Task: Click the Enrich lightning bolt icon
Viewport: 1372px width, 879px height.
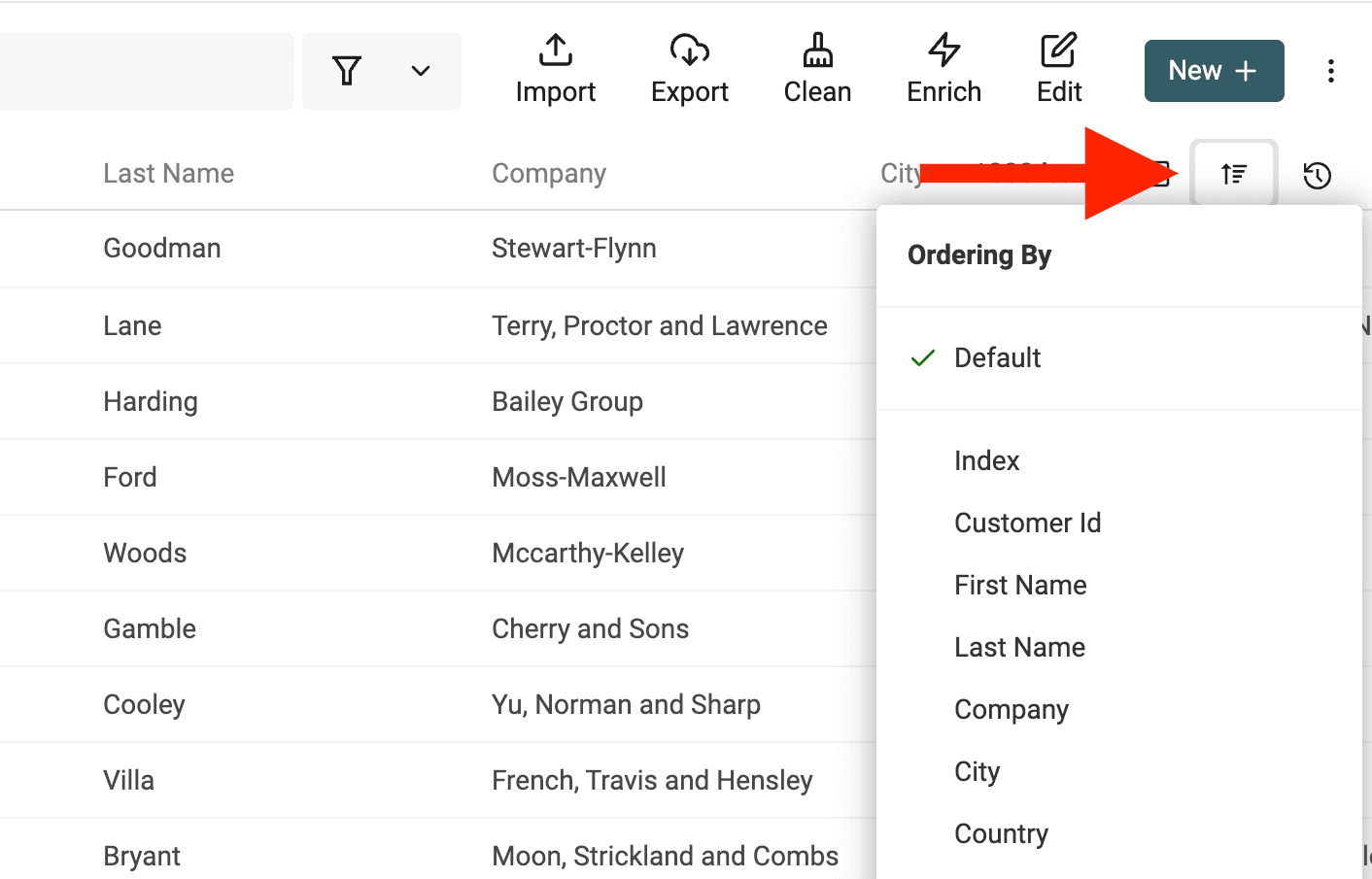Action: [943, 51]
